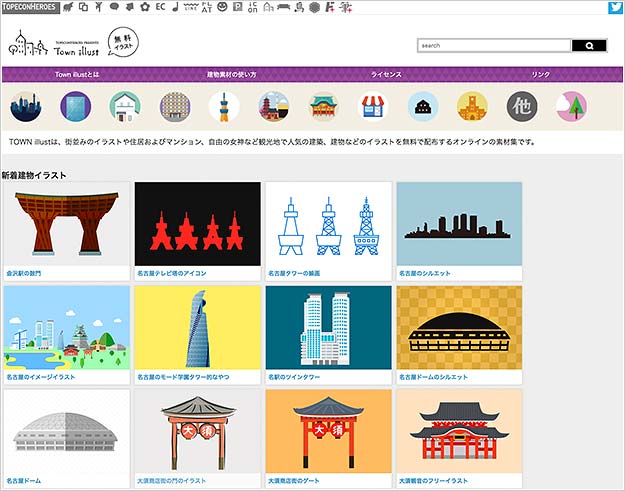Select the striped-awning shop category icon
This screenshot has width=625, height=491.
point(373,106)
